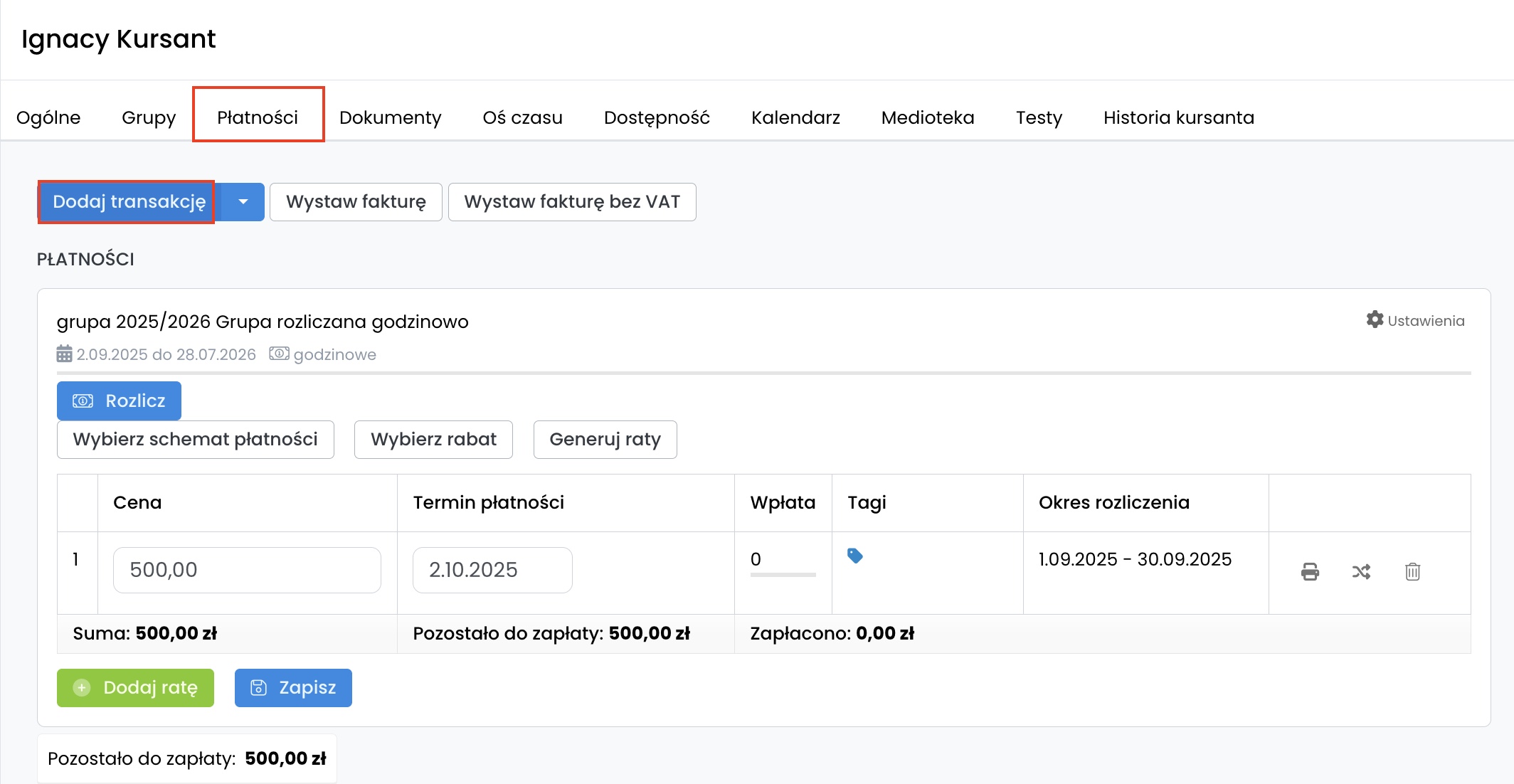Open Wybierz schemat płatności selector
1514x784 pixels.
tap(195, 440)
